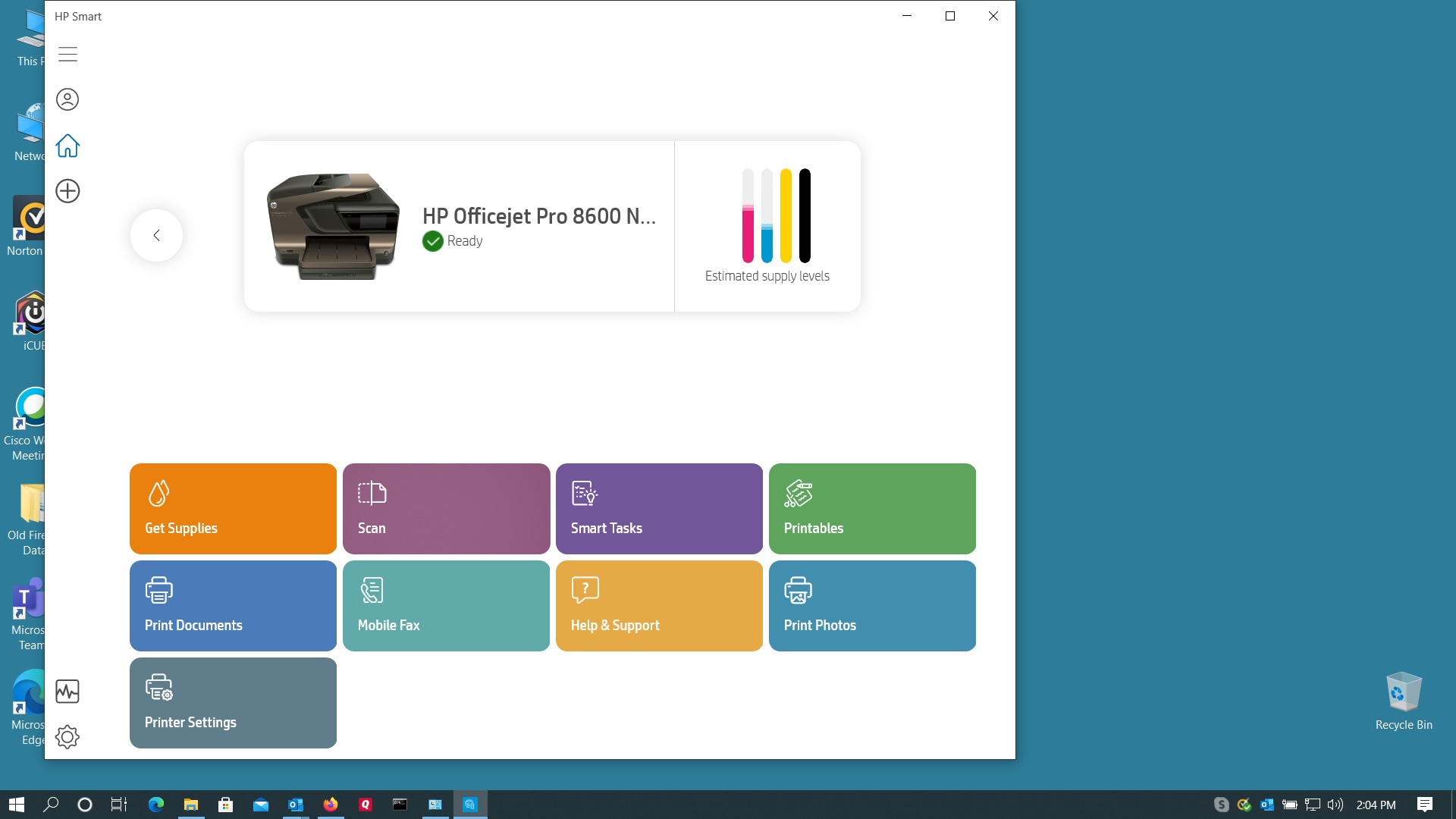Open the Printables tile
This screenshot has width=1456, height=819.
tap(872, 508)
